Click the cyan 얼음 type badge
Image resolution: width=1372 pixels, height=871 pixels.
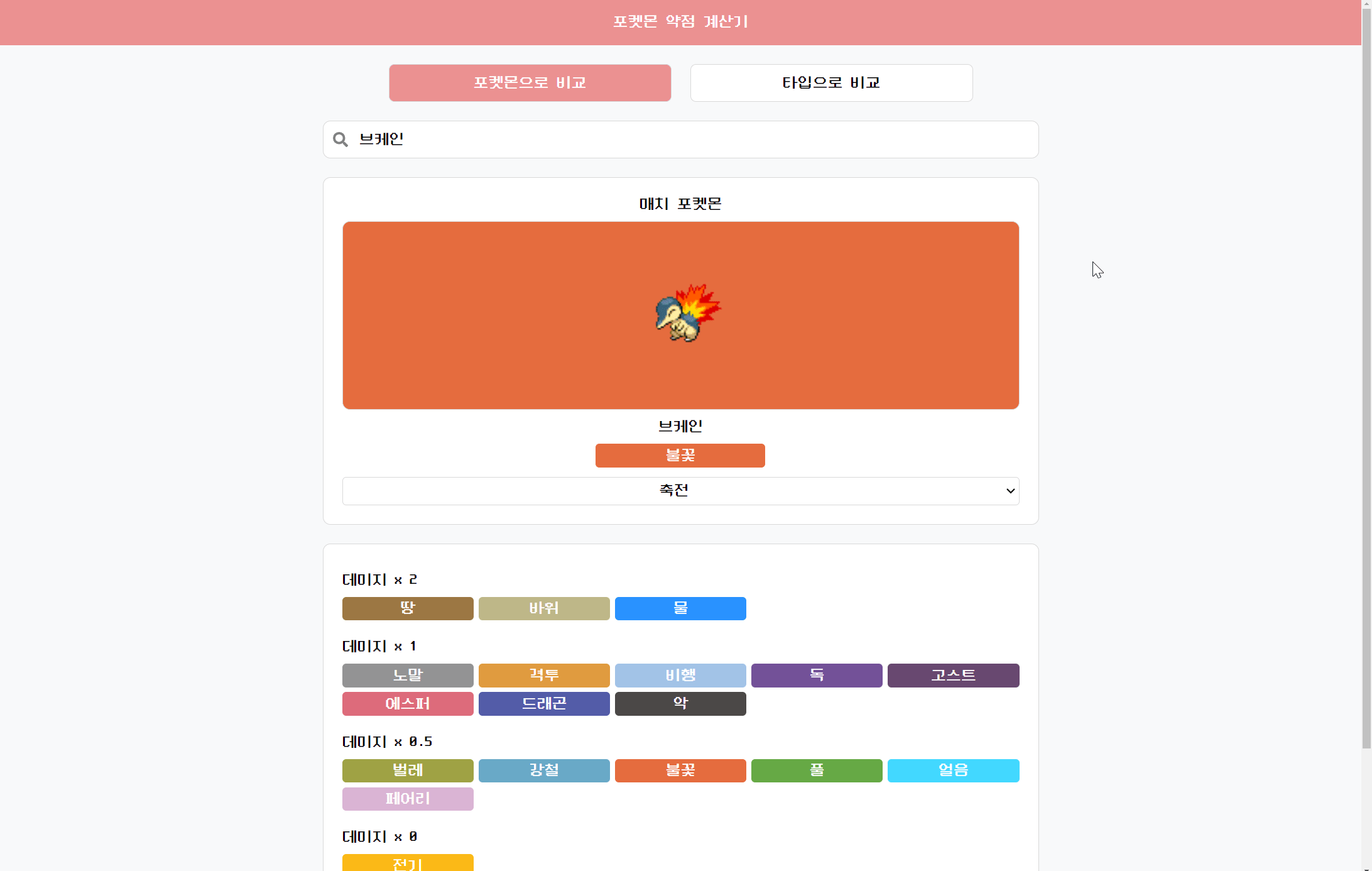[952, 770]
